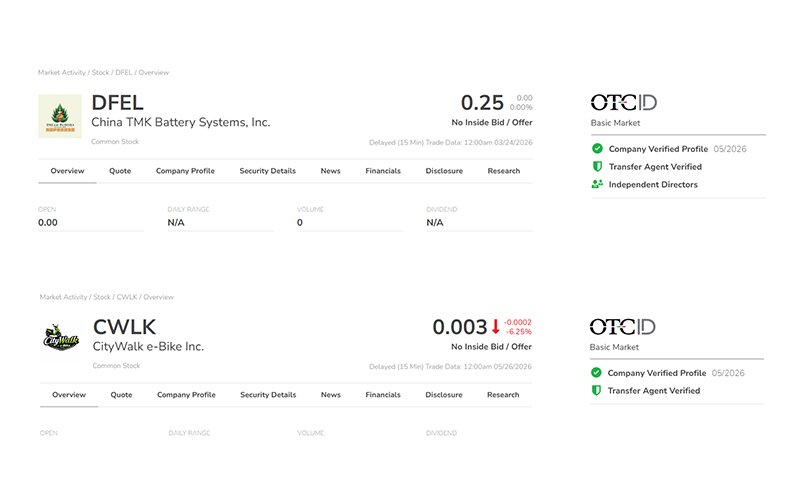Click the DFEL company logo image
800x500 pixels.
point(60,116)
